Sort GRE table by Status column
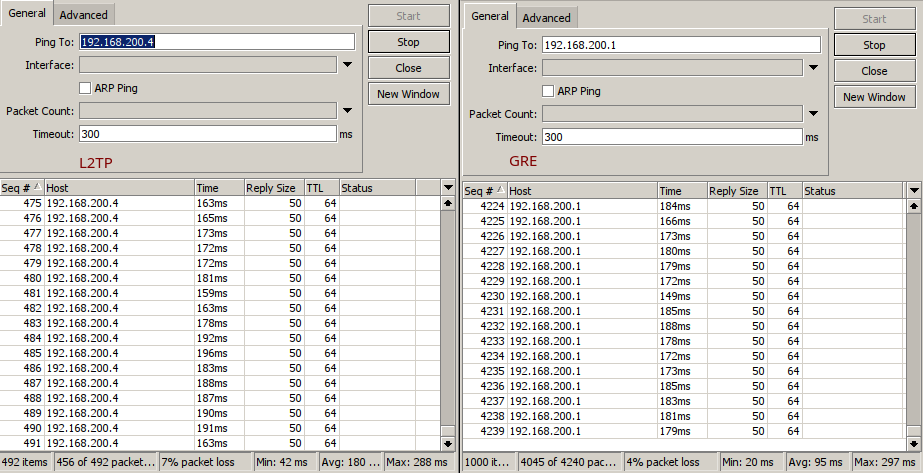Viewport: 923px width, 473px height. (x=852, y=191)
